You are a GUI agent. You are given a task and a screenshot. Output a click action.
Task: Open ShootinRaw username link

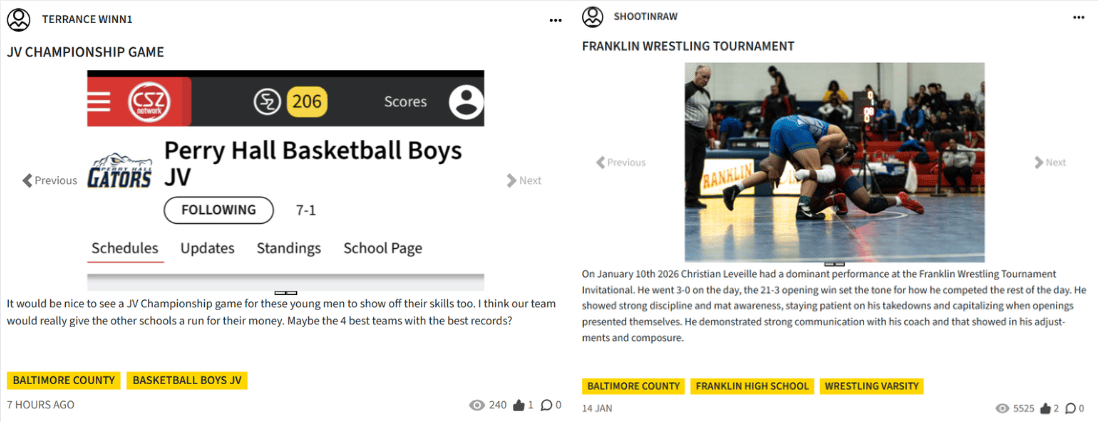click(656, 18)
